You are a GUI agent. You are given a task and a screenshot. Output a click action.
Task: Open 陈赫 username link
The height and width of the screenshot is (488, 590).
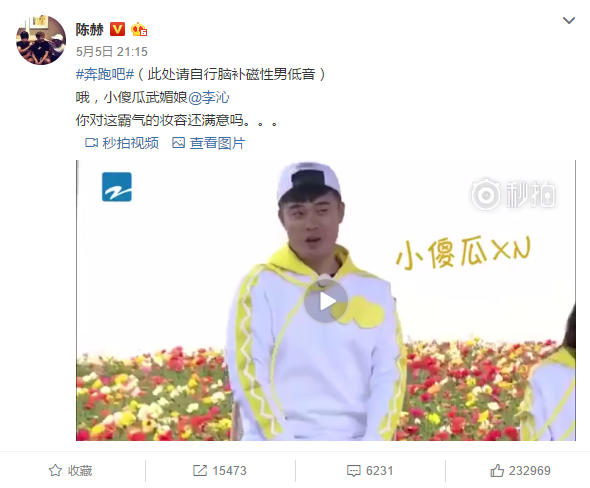click(x=90, y=29)
